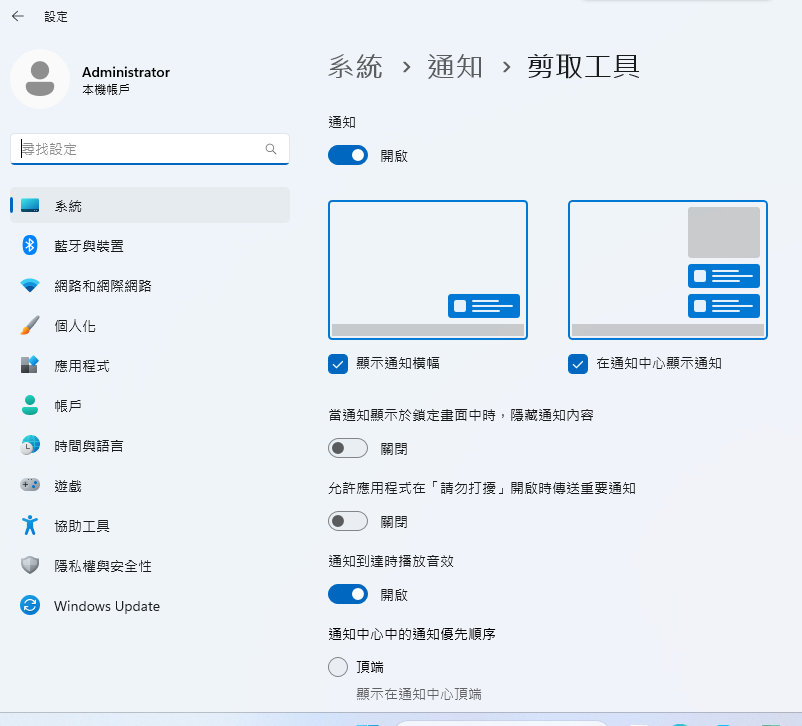Click the 通知中心中的通知優先順序 heading
The image size is (802, 726).
(412, 634)
